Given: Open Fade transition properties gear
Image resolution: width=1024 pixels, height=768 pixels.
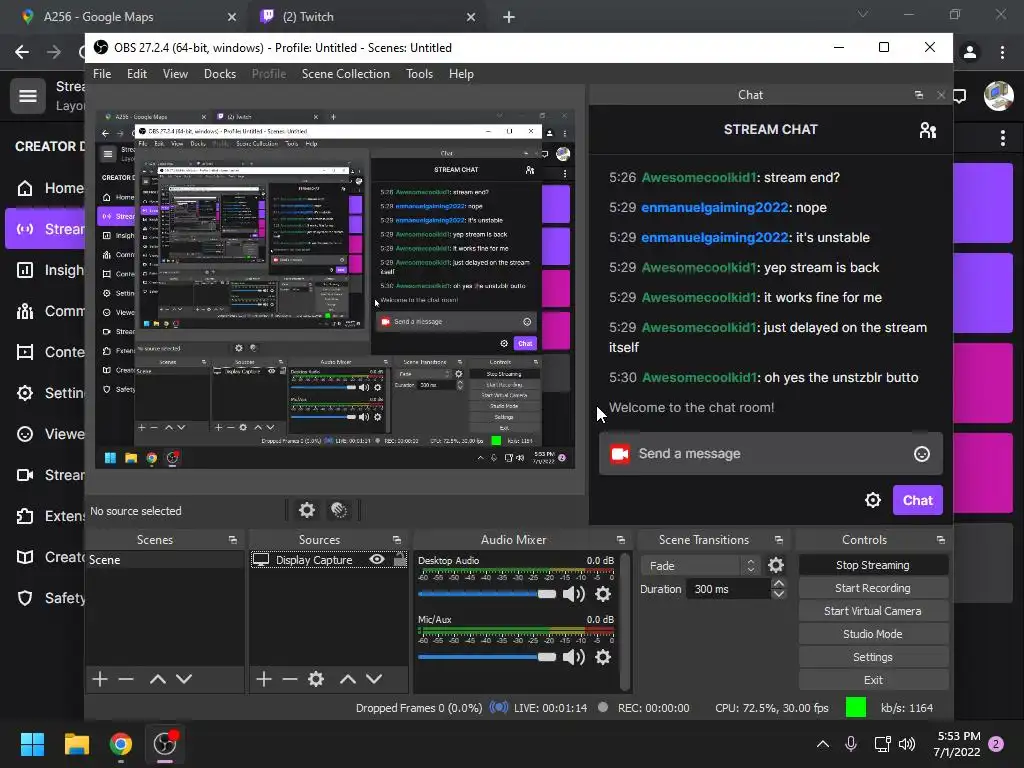Looking at the screenshot, I should click(776, 565).
